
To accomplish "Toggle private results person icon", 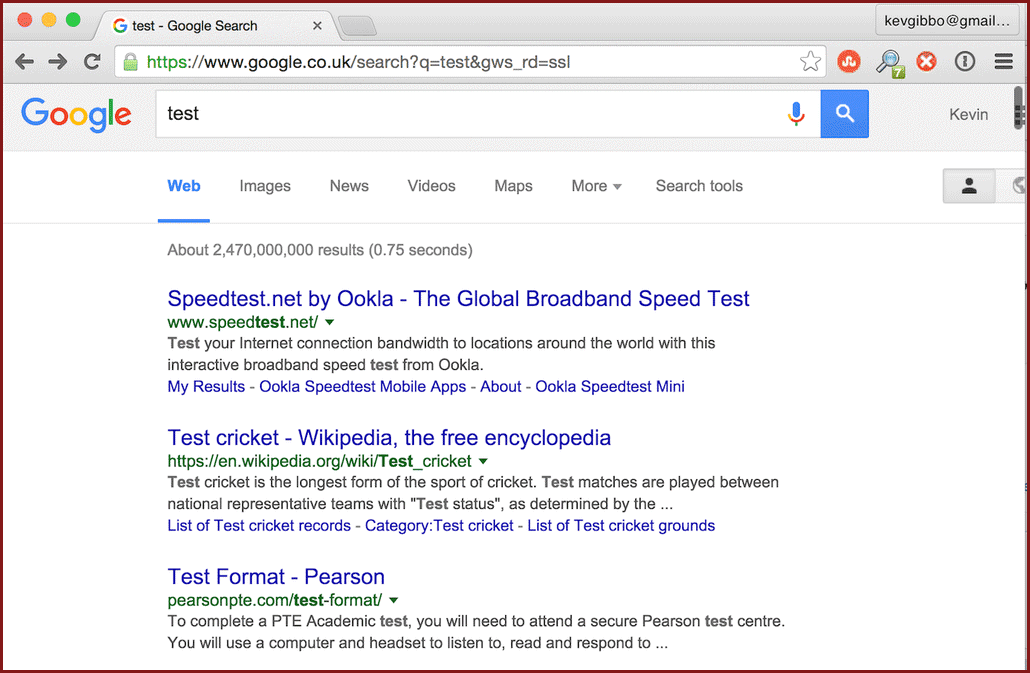I will tap(968, 186).
